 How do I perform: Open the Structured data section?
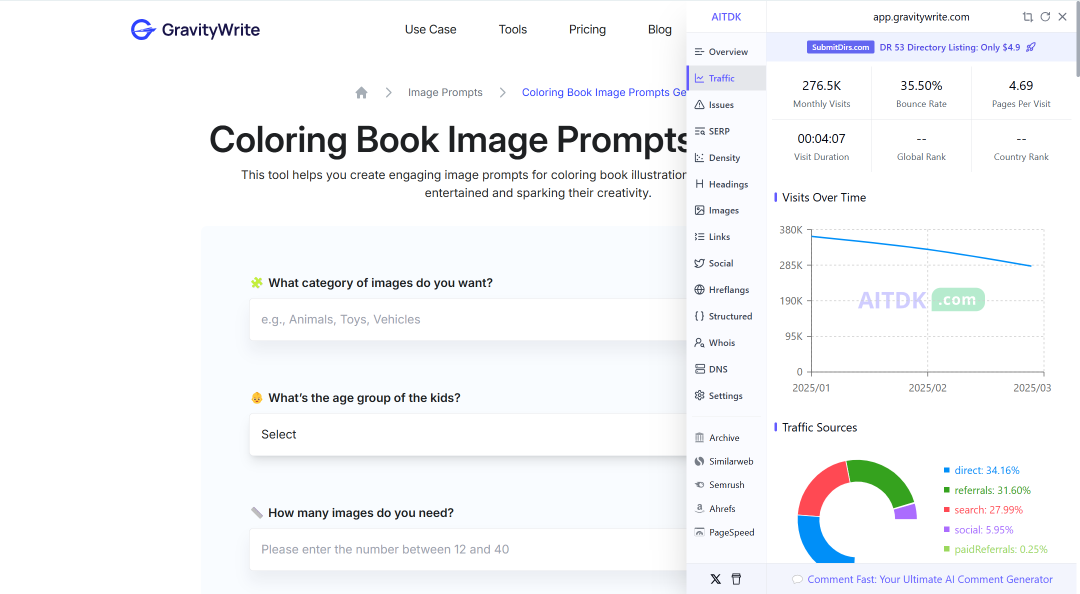coord(726,316)
